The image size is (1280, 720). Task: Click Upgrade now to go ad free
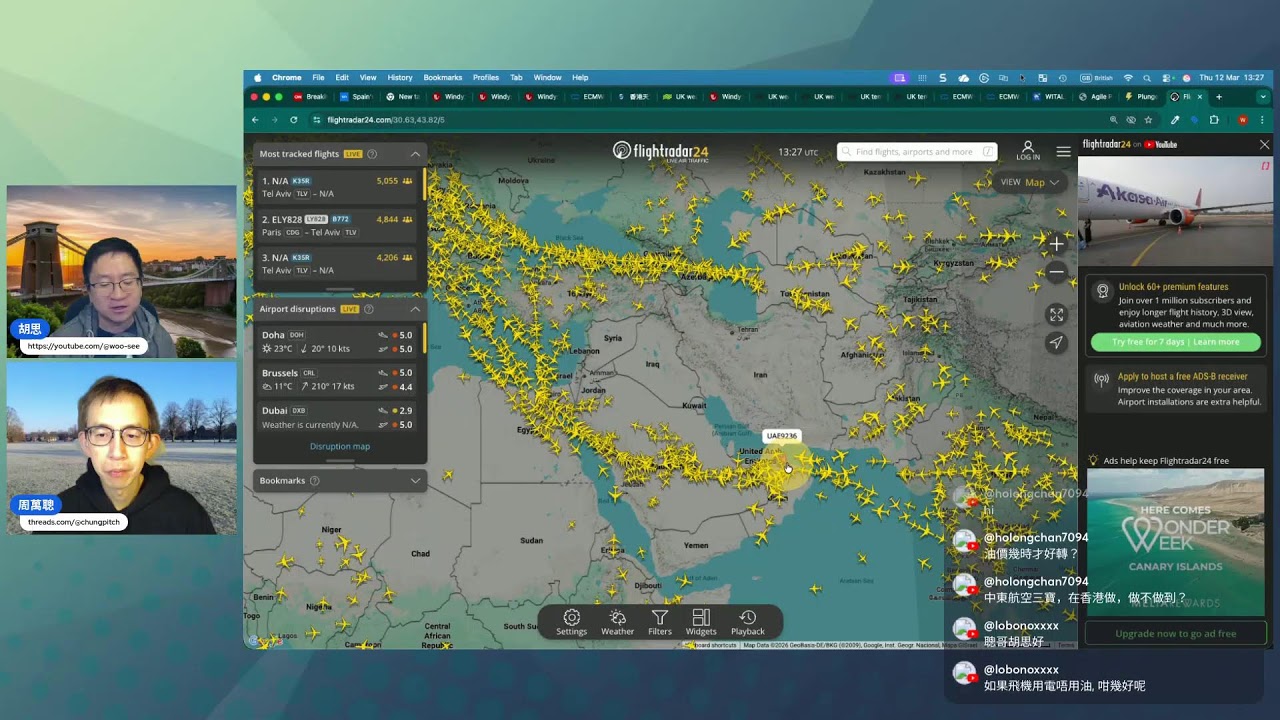1176,633
